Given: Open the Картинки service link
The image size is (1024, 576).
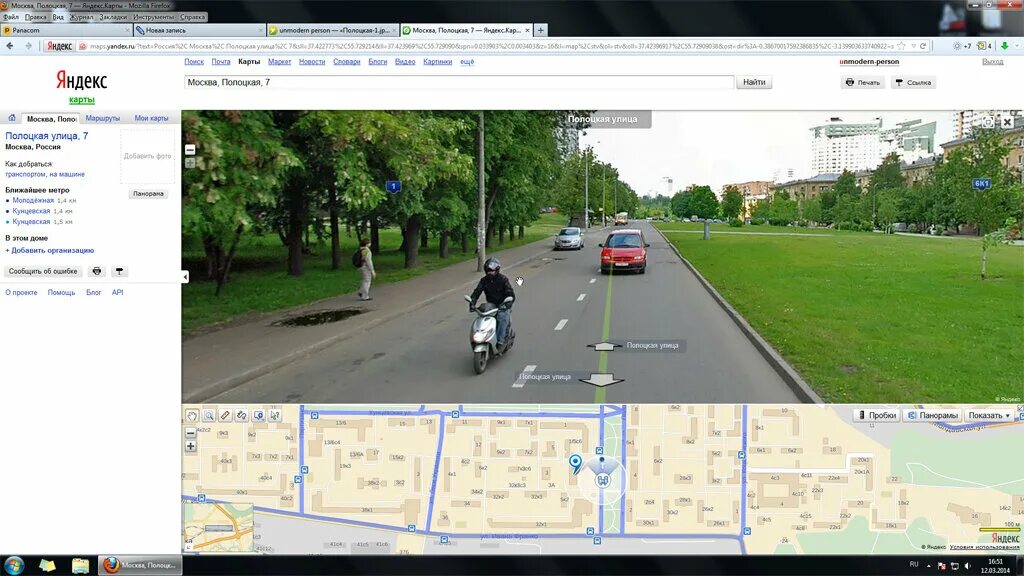Looking at the screenshot, I should [x=438, y=62].
